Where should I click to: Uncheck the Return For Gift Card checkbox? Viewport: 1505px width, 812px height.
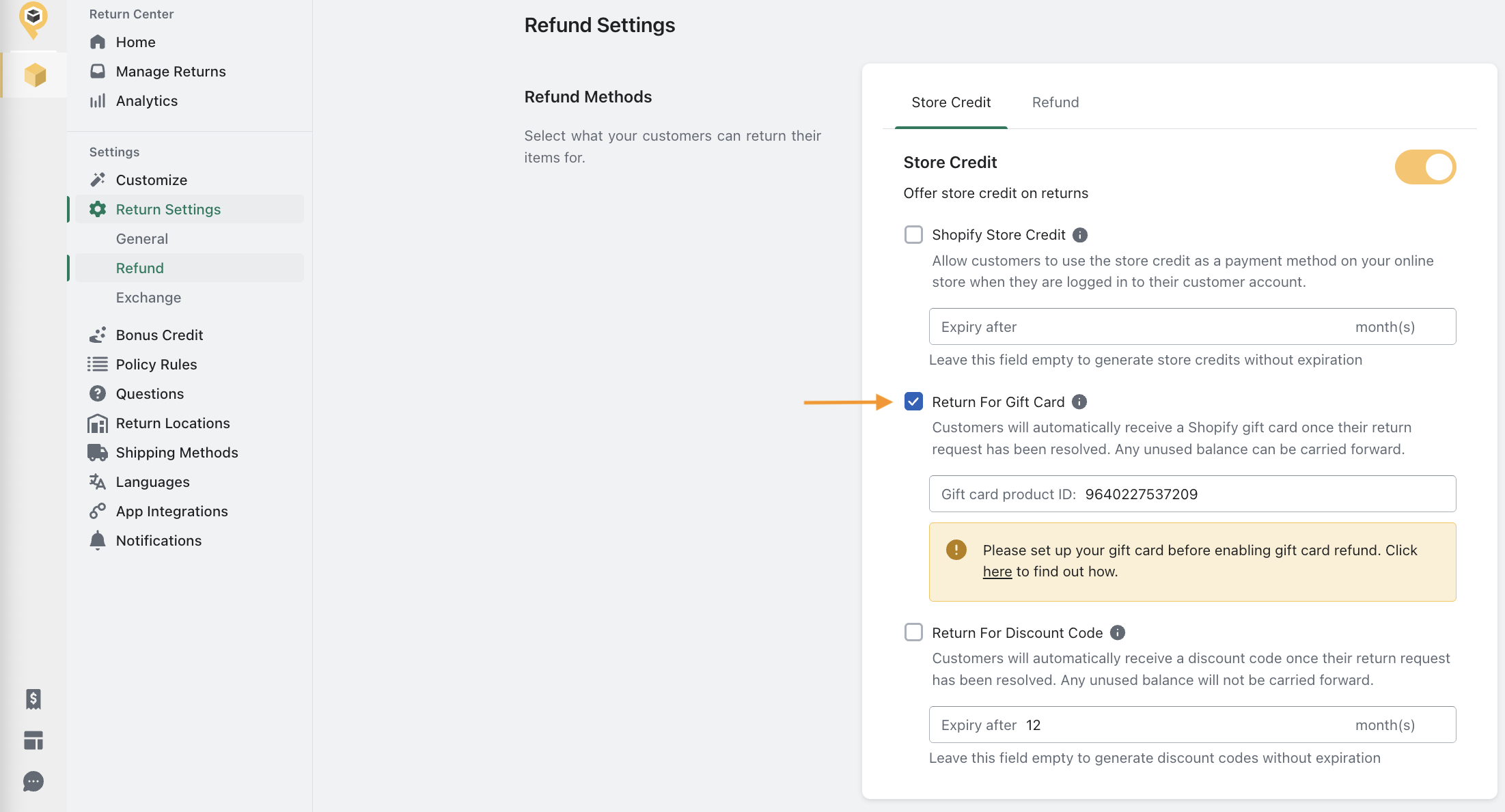pyautogui.click(x=913, y=402)
